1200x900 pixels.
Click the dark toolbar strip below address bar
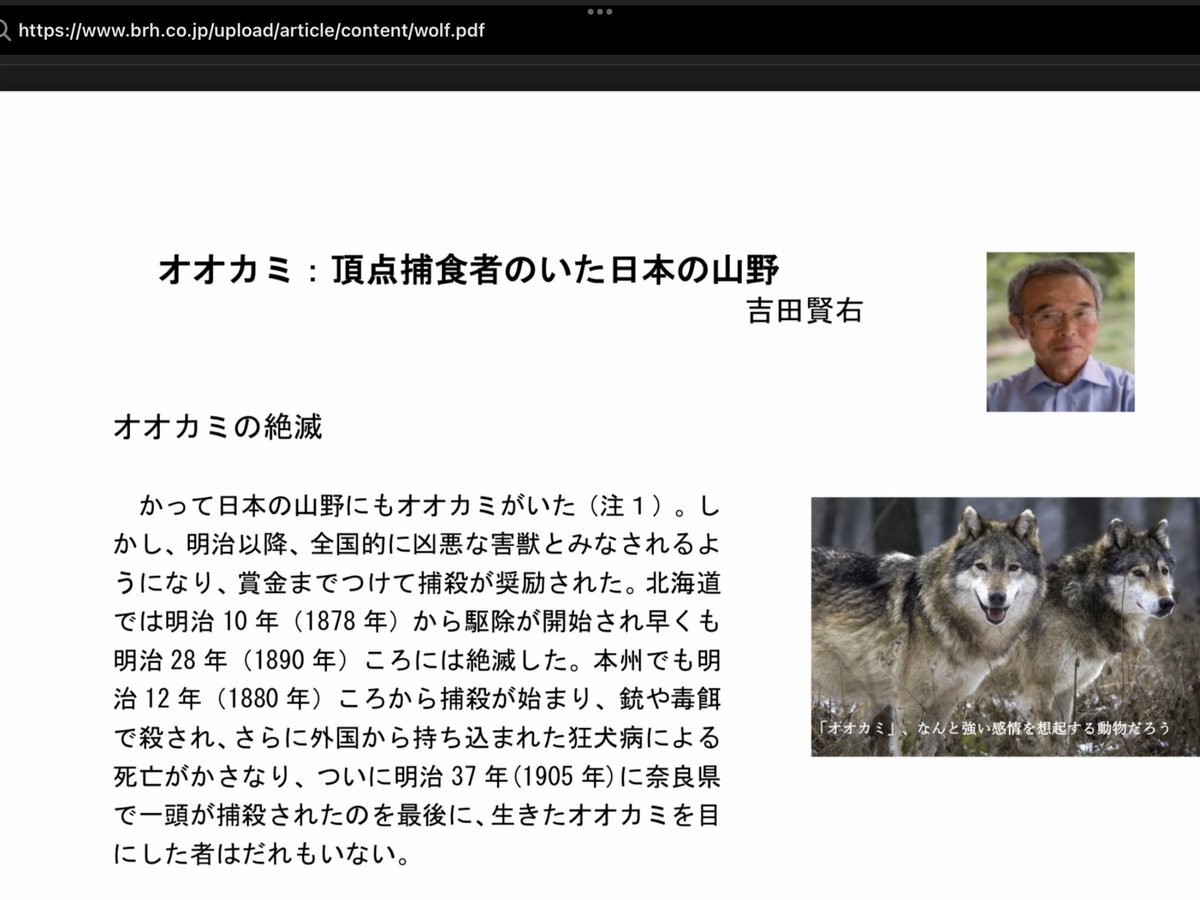600,72
